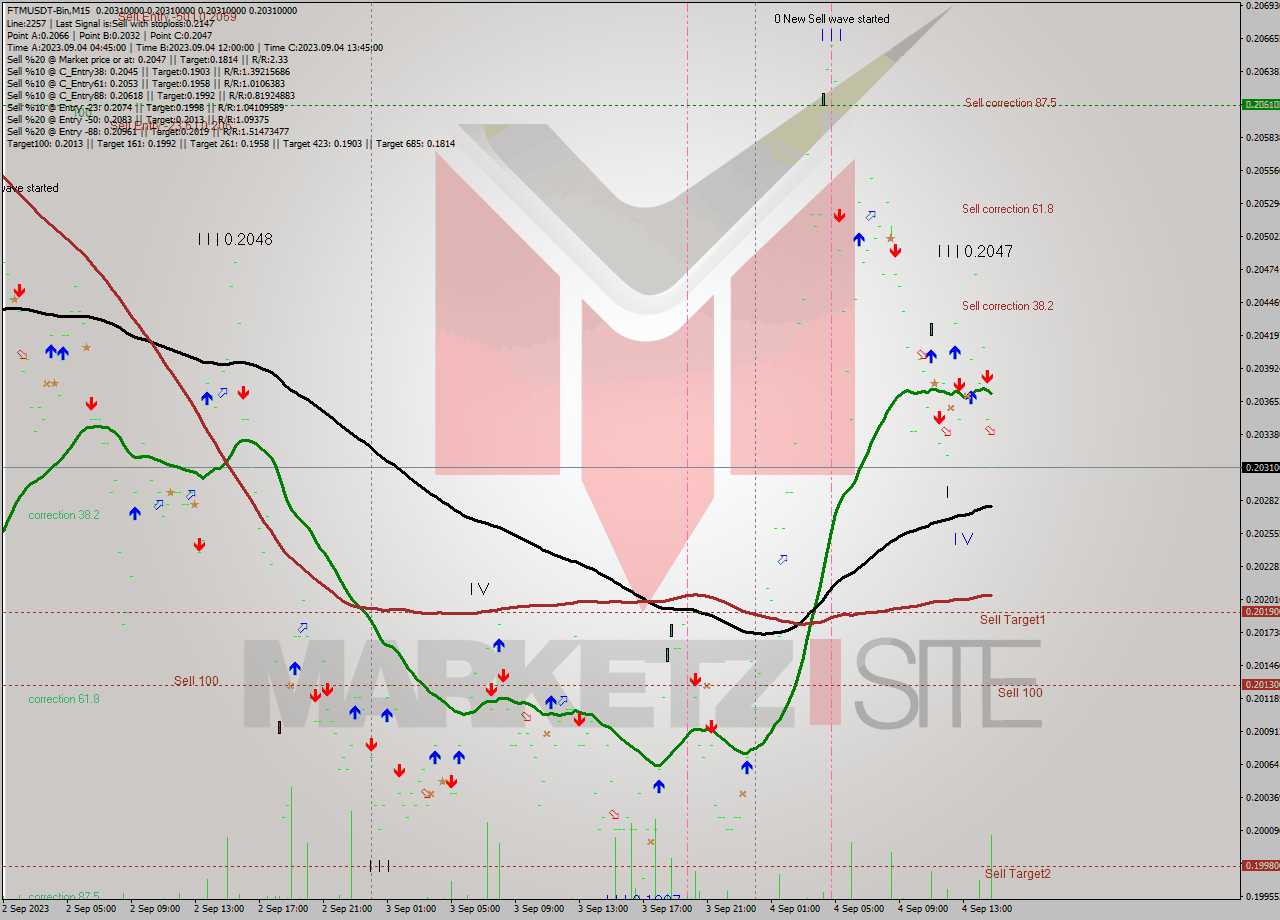Click the 'Sell %10 @ C_Entry38' line
The image size is (1280, 920).
pyautogui.click(x=148, y=71)
